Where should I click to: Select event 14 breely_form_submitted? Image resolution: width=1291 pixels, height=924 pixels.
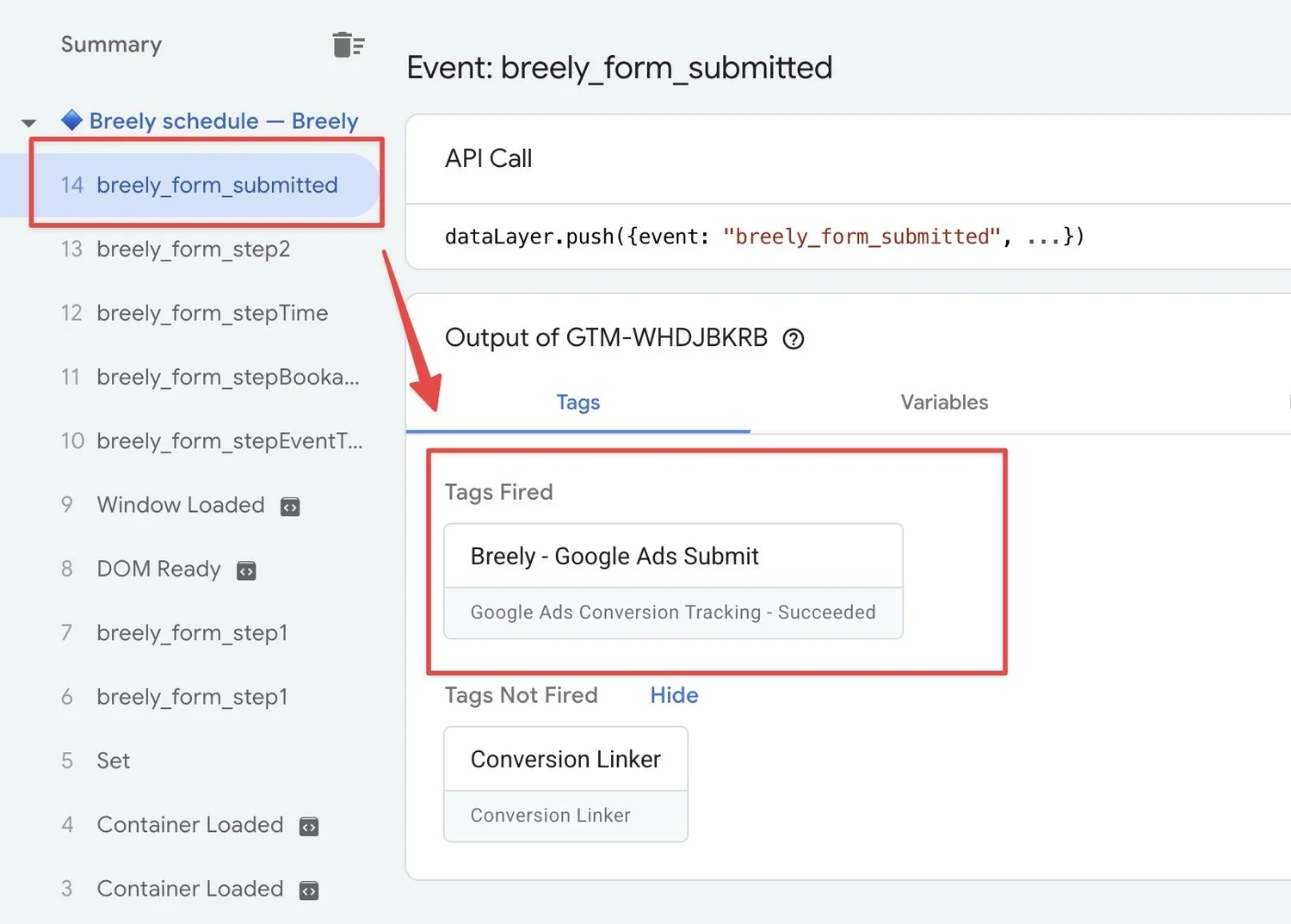(x=217, y=185)
